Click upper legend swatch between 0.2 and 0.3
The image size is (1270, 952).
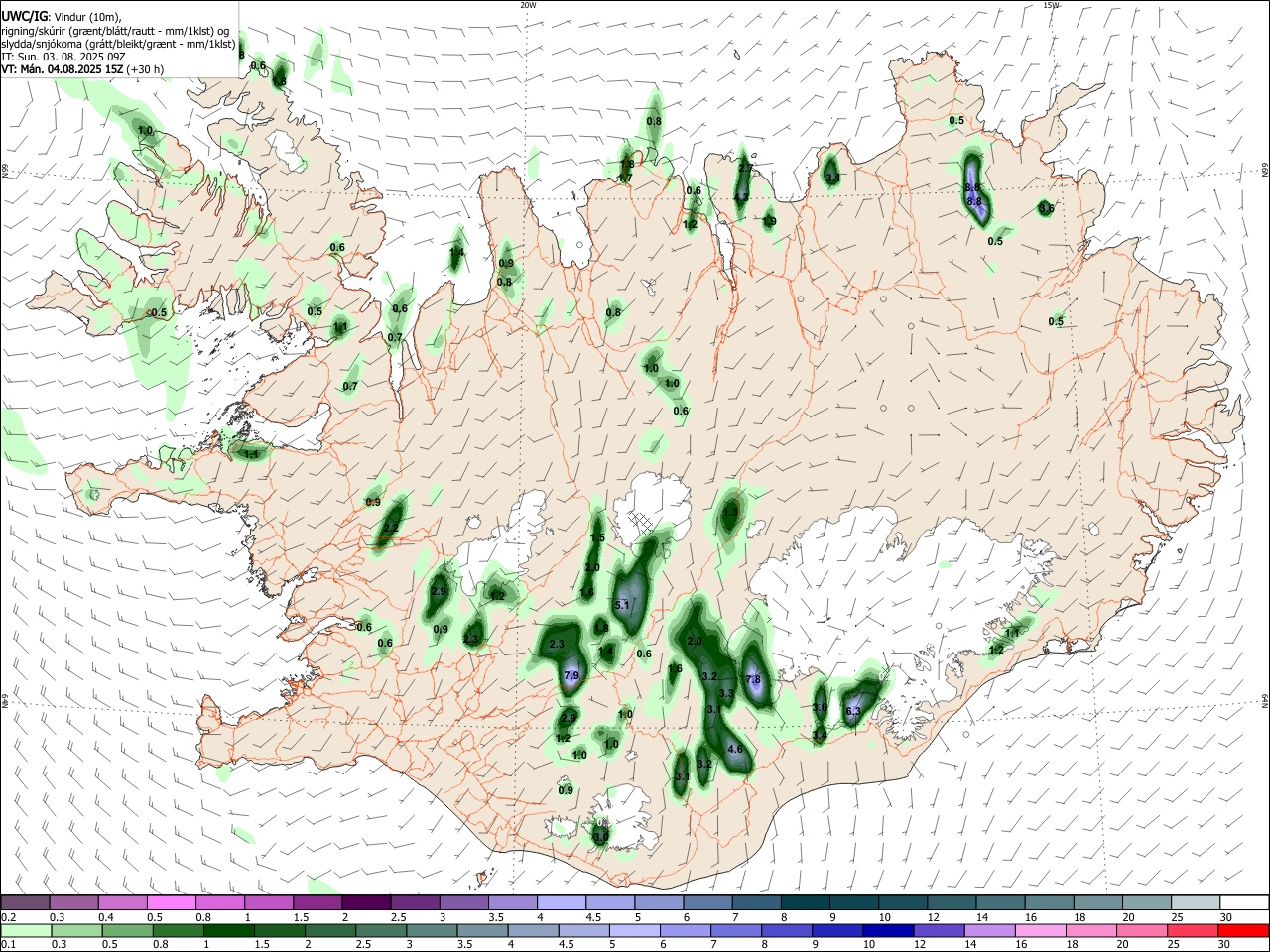pos(25,902)
